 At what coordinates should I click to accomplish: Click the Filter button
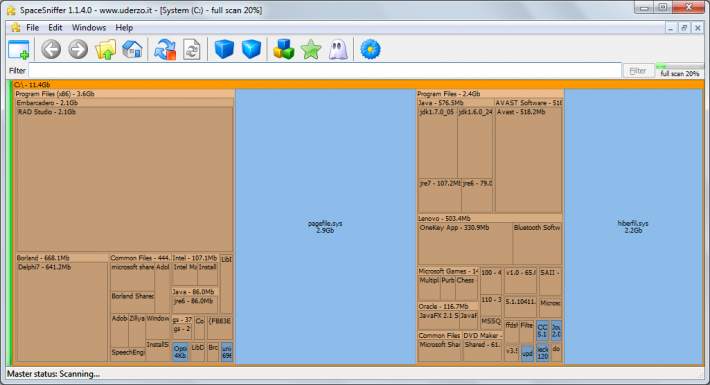[638, 71]
